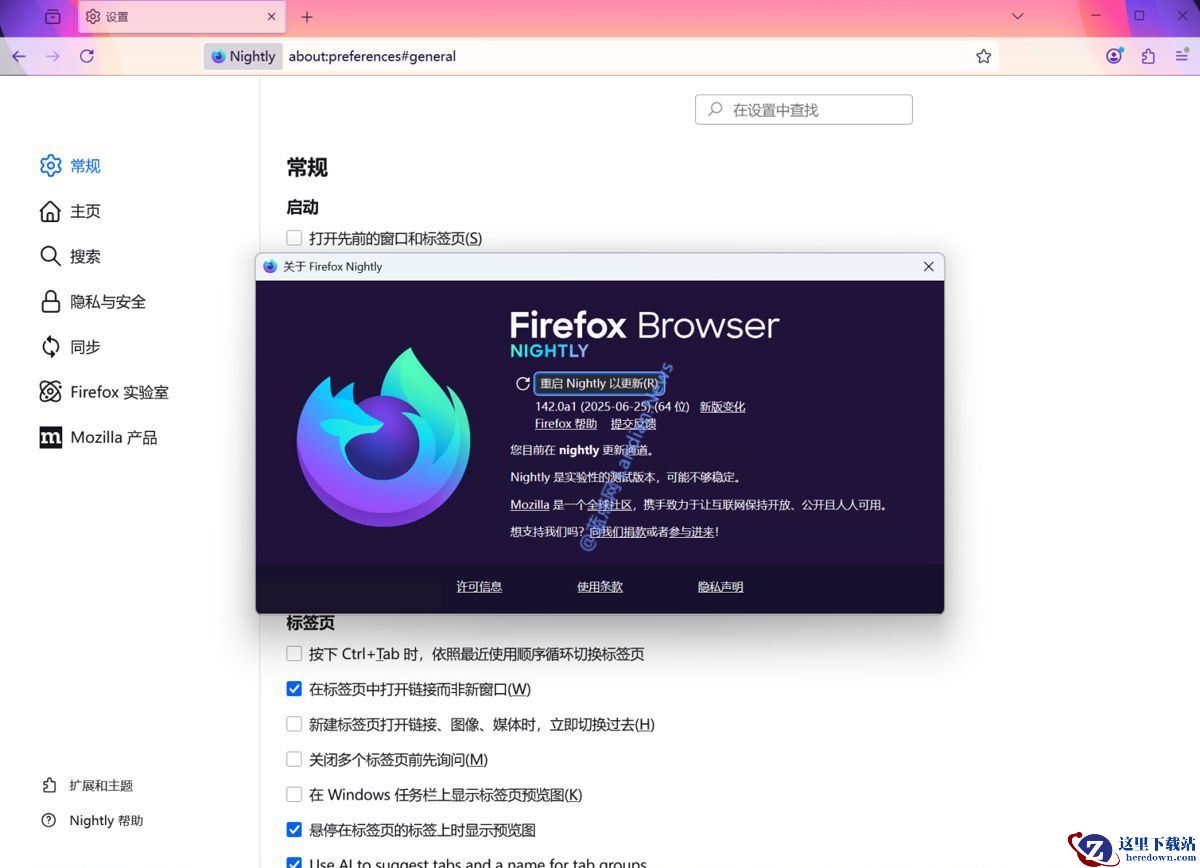
Task: Click the 在设置中查找 search field
Action: pos(804,110)
